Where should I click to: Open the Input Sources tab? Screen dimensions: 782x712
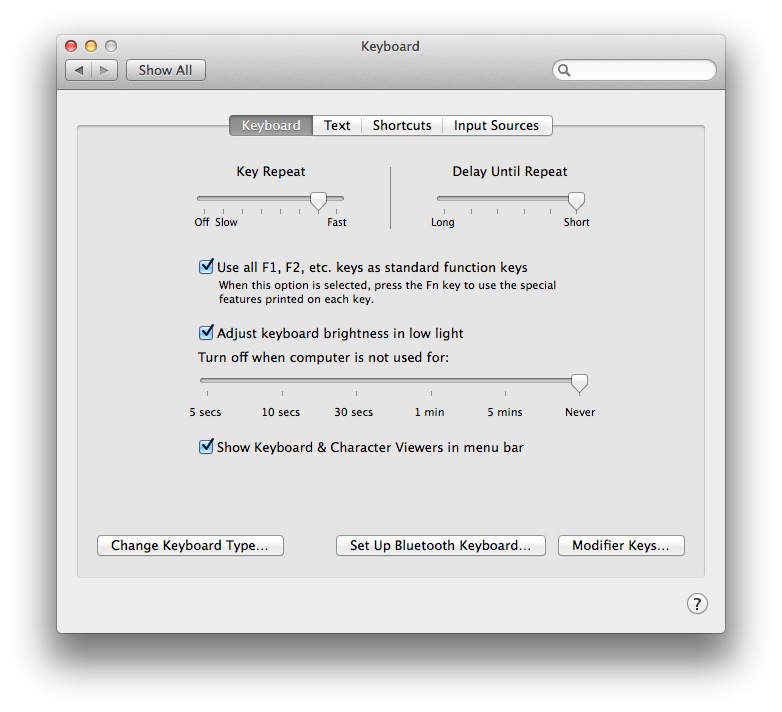point(496,125)
